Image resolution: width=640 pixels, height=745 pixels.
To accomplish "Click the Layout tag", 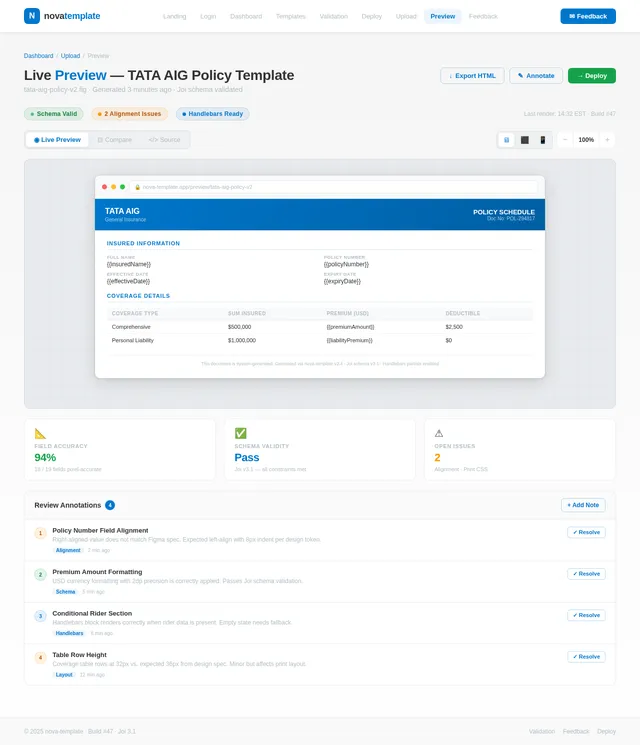I will pos(64,675).
